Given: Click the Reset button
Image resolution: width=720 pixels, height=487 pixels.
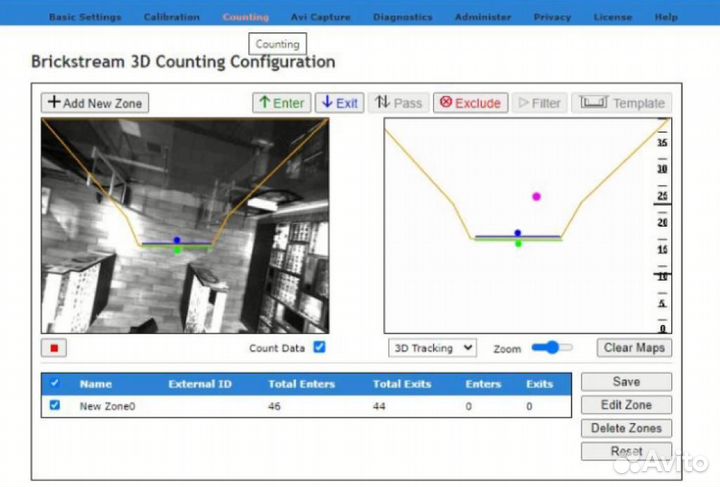Looking at the screenshot, I should click(626, 451).
